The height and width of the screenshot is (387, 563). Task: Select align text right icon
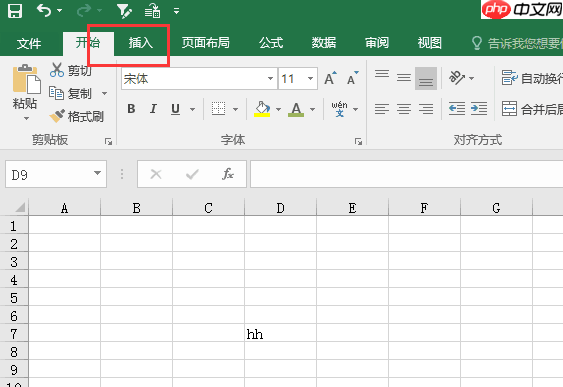click(426, 109)
